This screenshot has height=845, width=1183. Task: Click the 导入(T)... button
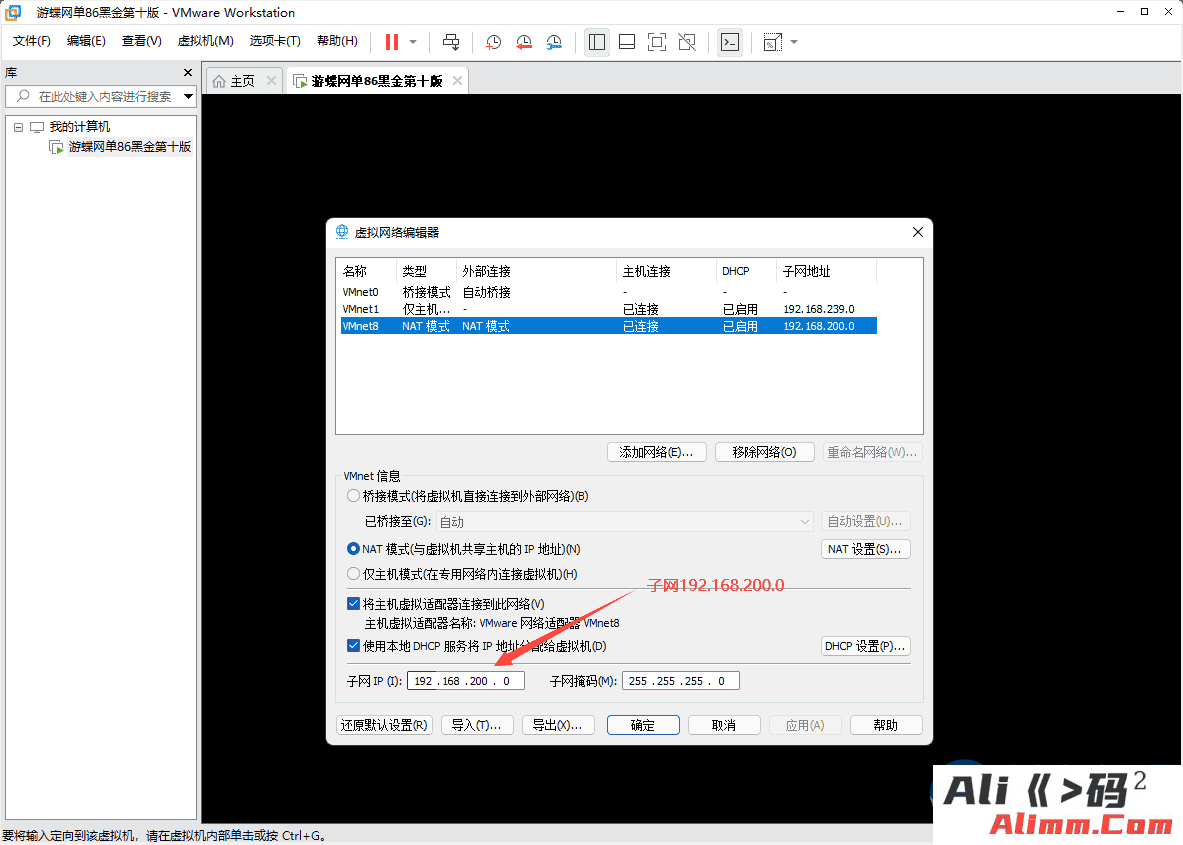(x=477, y=725)
